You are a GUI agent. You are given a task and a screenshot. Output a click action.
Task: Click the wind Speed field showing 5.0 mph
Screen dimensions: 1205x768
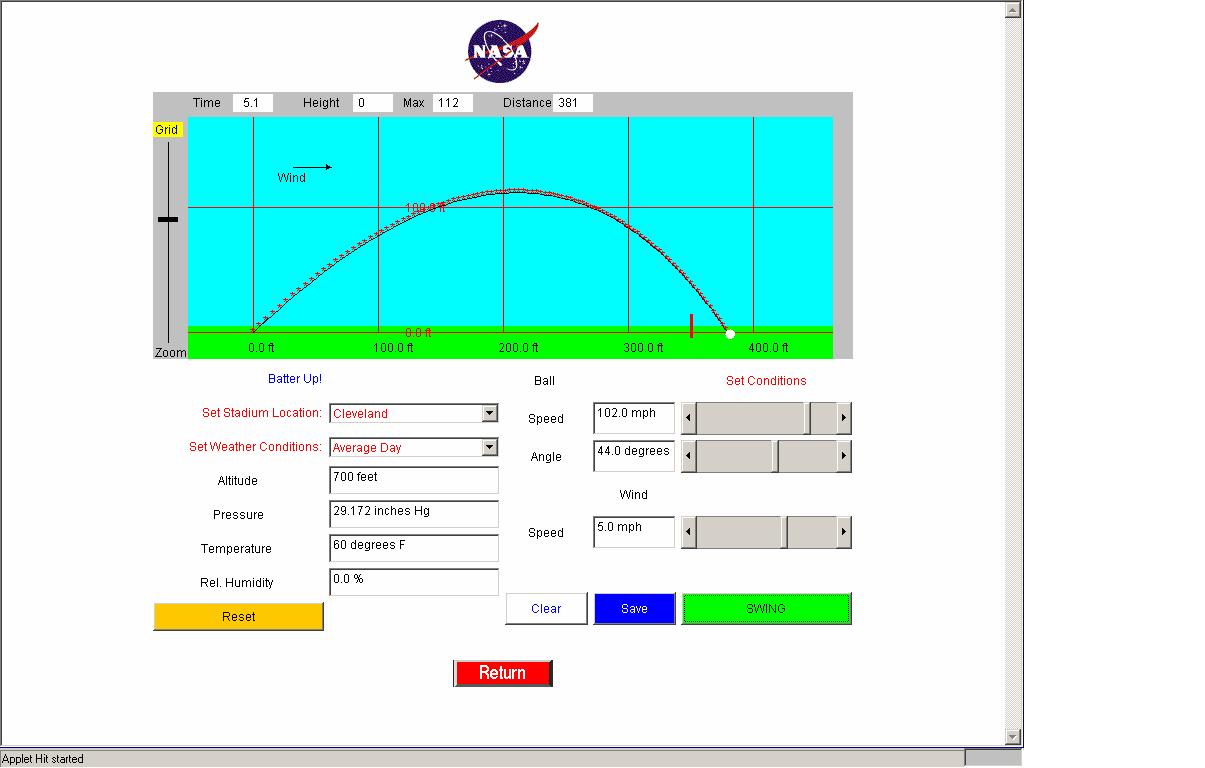tap(634, 532)
